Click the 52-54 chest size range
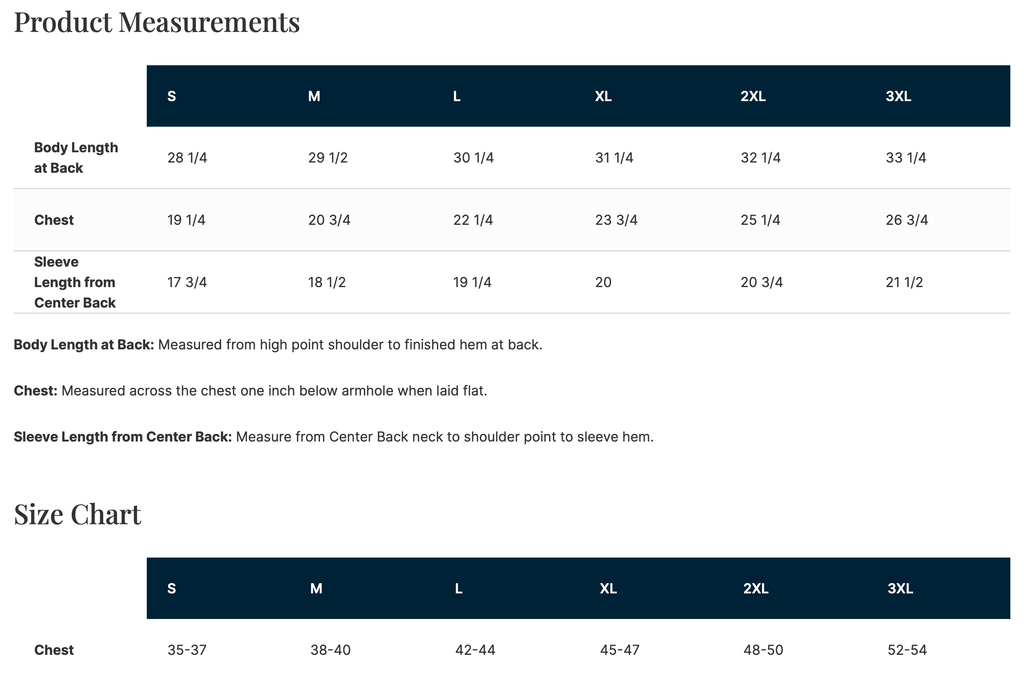 pos(907,650)
